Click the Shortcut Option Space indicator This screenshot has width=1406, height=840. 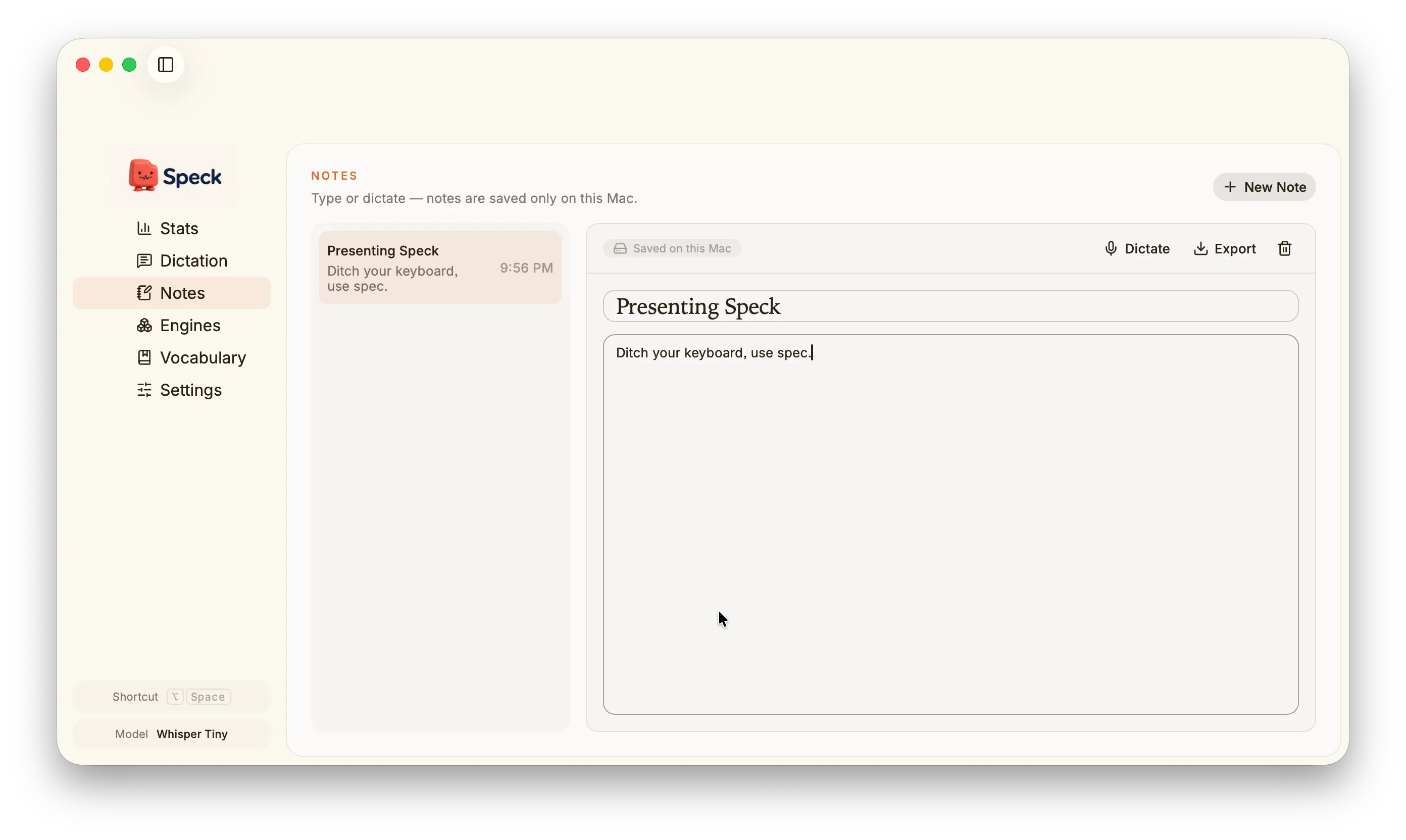click(172, 696)
